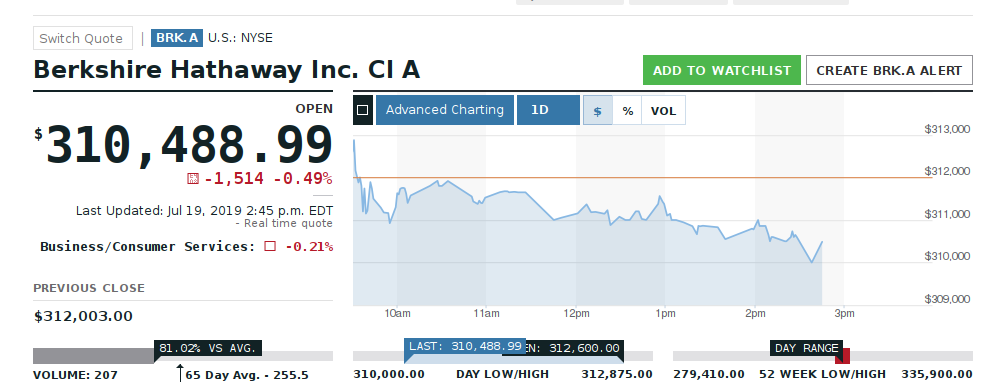Click the BRK.A ticker badge
This screenshot has width=999, height=389.
tap(176, 38)
